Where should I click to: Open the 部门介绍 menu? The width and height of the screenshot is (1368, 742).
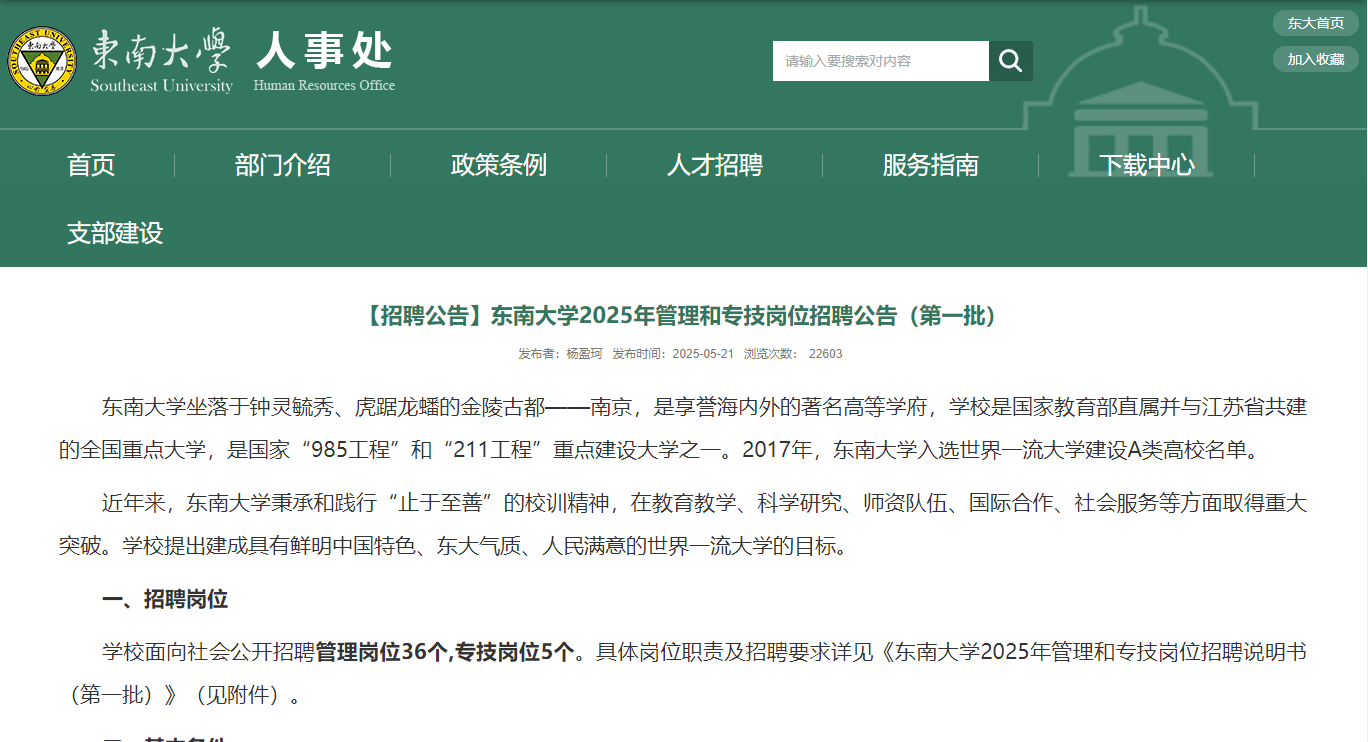click(x=283, y=165)
